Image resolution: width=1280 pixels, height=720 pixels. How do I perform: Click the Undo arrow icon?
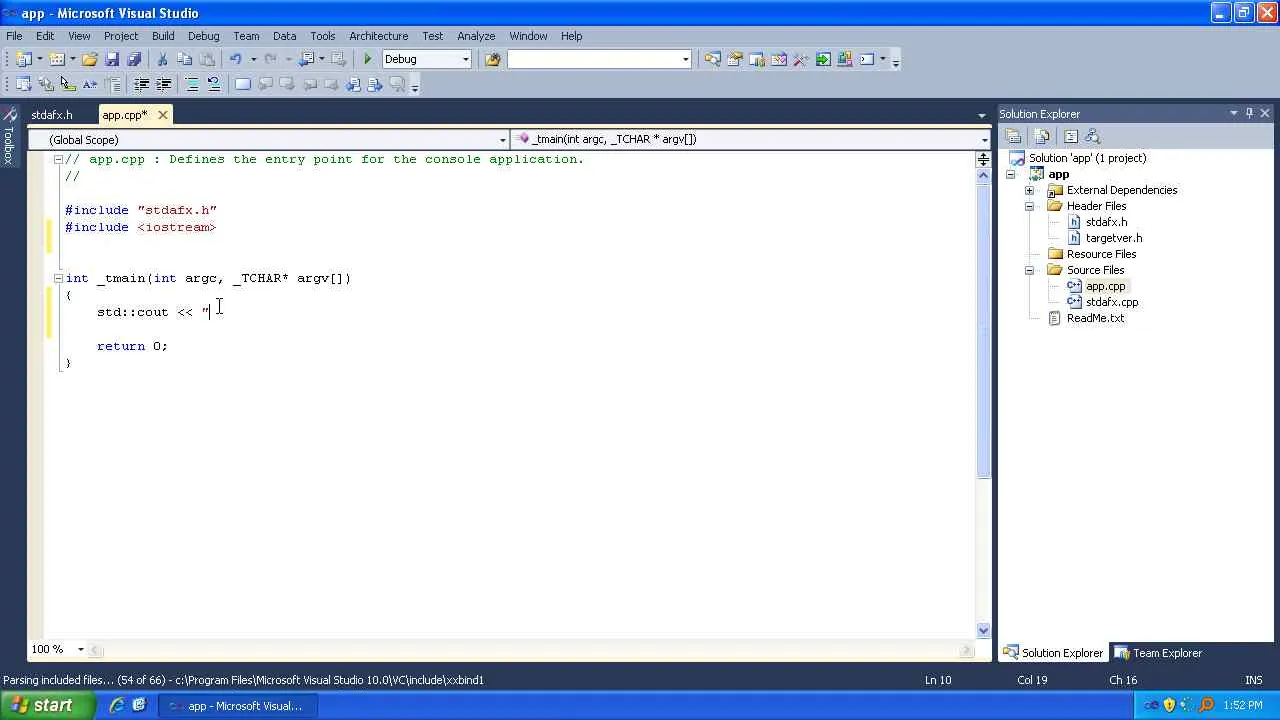(235, 59)
